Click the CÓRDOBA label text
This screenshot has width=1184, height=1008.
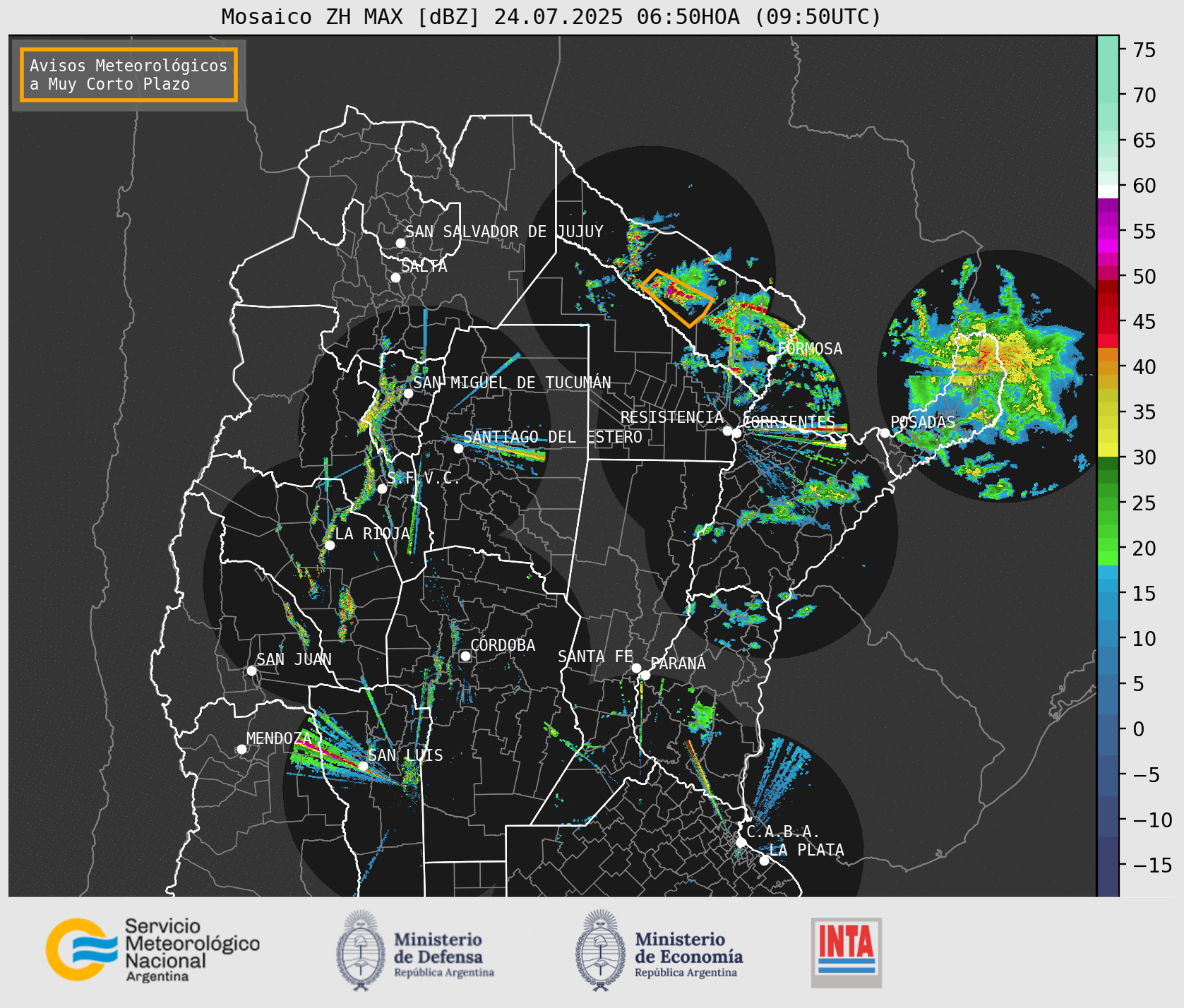[503, 645]
